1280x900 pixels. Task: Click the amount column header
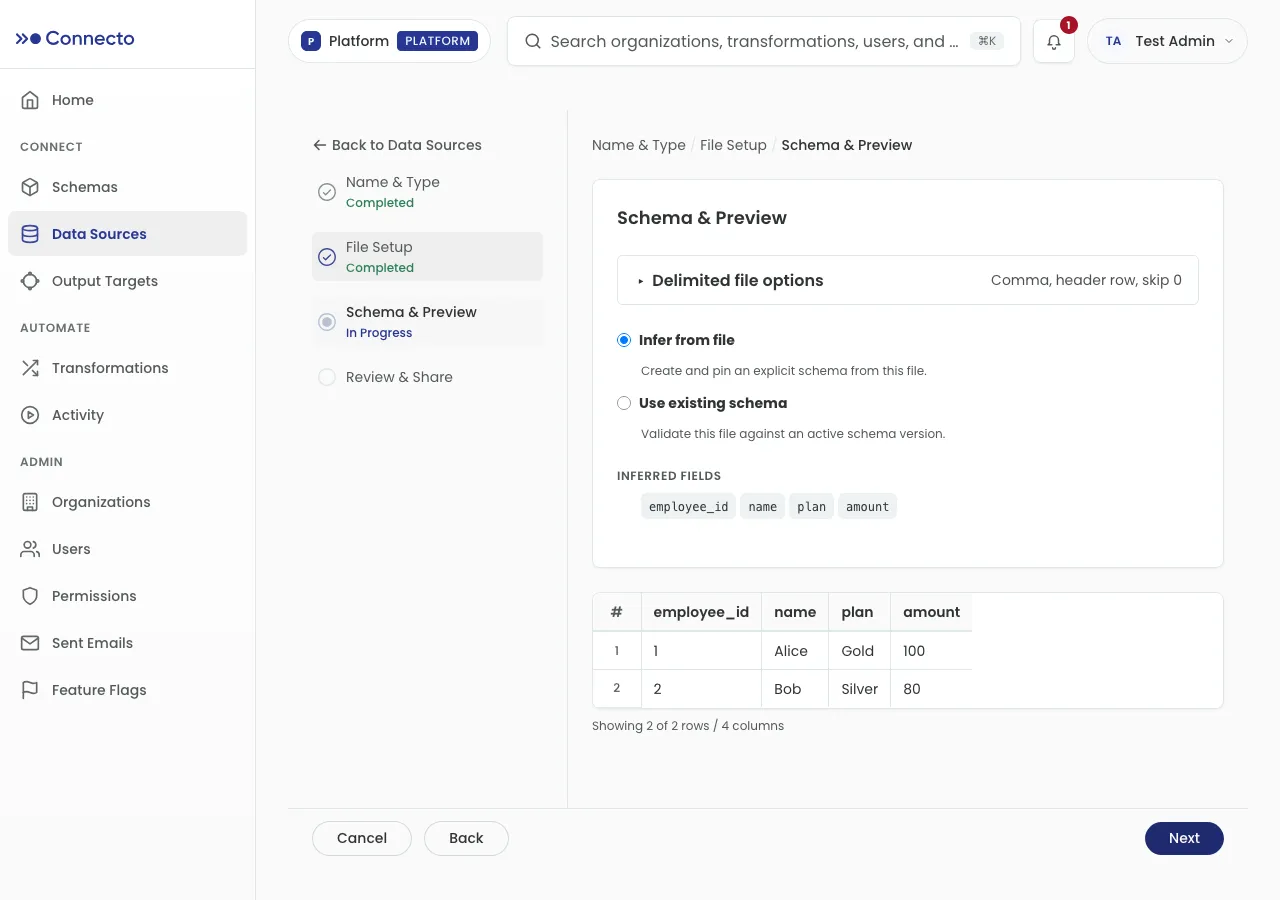click(931, 612)
